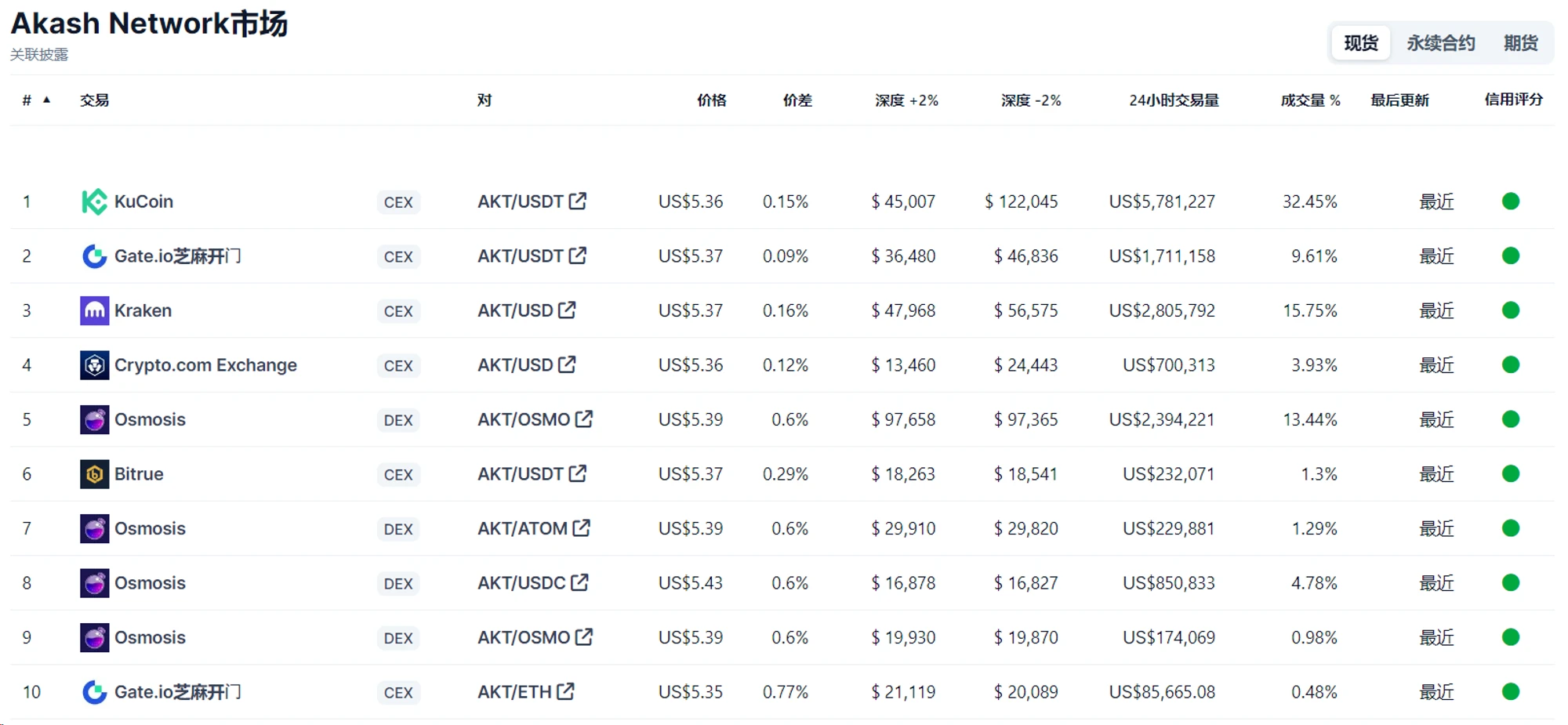Sort table by 24小时交易量 column header
Image resolution: width=1568 pixels, height=725 pixels.
1174,100
